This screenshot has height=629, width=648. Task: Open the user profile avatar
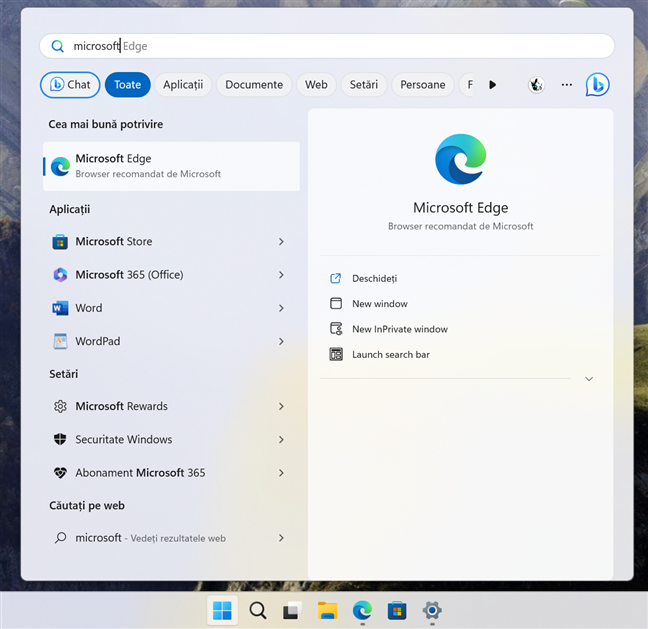536,85
